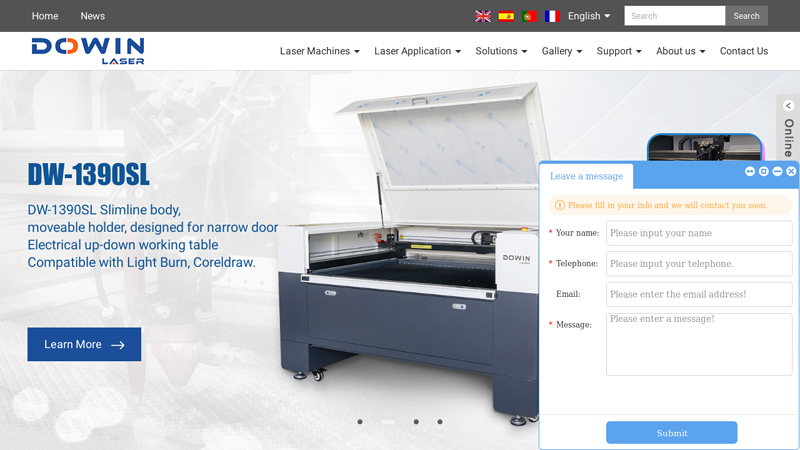Expand the Online sidebar arrow
The width and height of the screenshot is (800, 450).
point(789,106)
